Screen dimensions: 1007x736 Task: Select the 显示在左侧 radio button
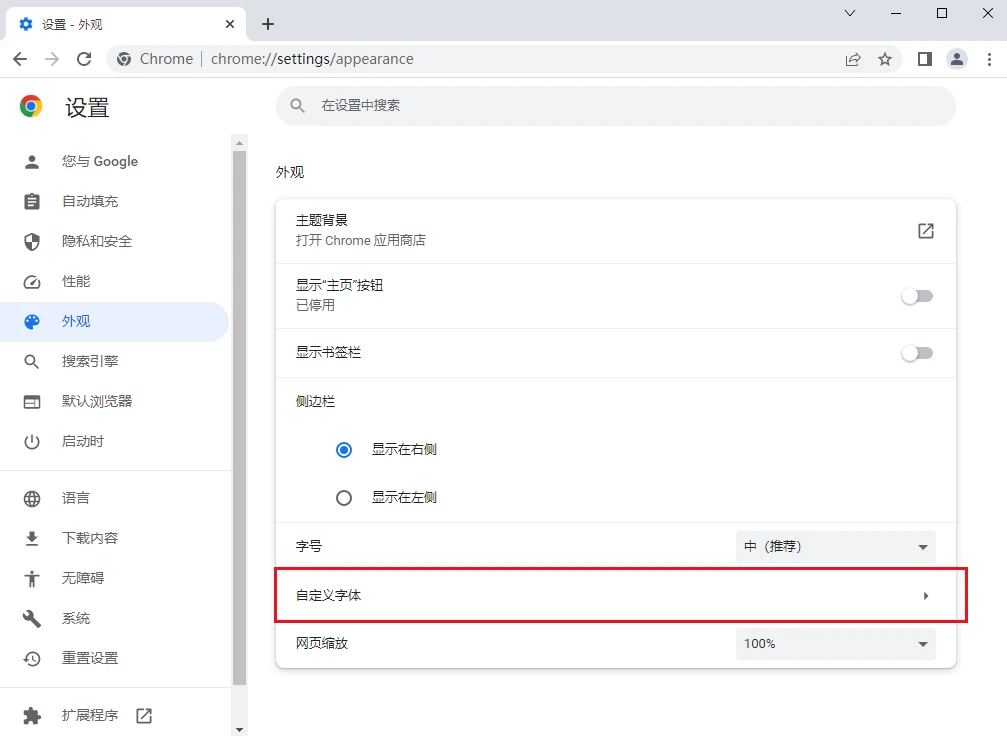coord(344,497)
